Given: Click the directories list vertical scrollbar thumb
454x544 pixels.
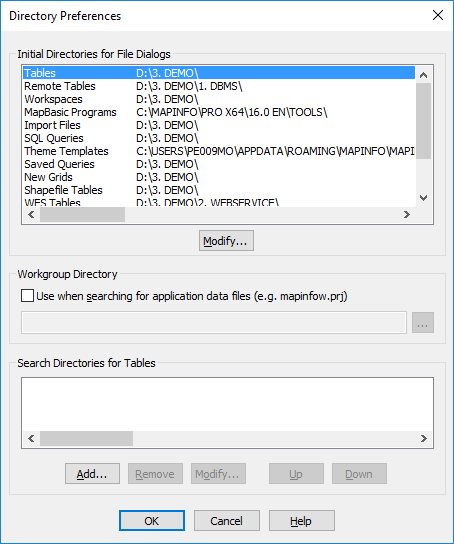Looking at the screenshot, I should coord(423,121).
